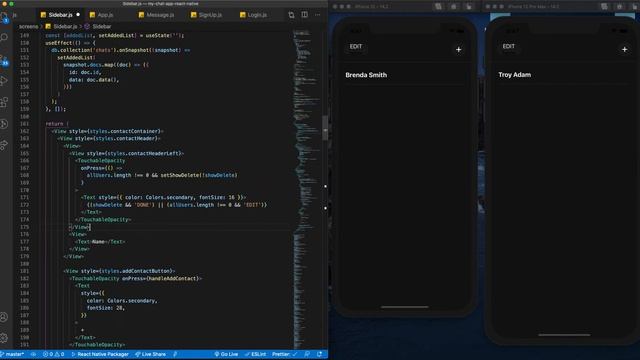Image resolution: width=640 pixels, height=360 pixels.
Task: Click the minimap code overview
Action: point(306,190)
